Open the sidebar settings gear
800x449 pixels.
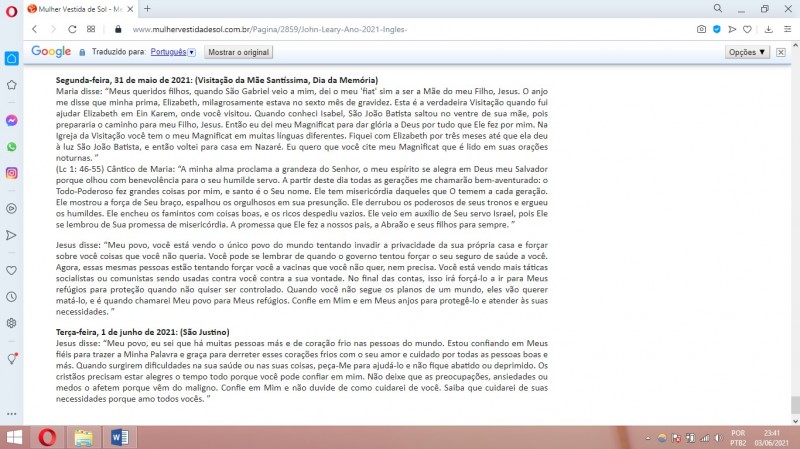coord(11,323)
